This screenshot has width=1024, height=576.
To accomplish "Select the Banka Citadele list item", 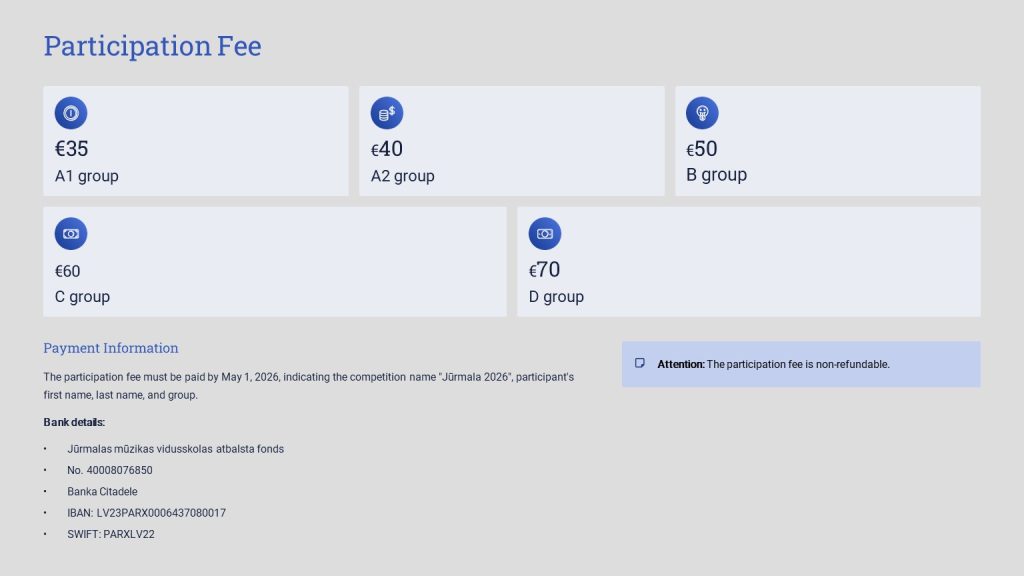I will click(x=102, y=491).
